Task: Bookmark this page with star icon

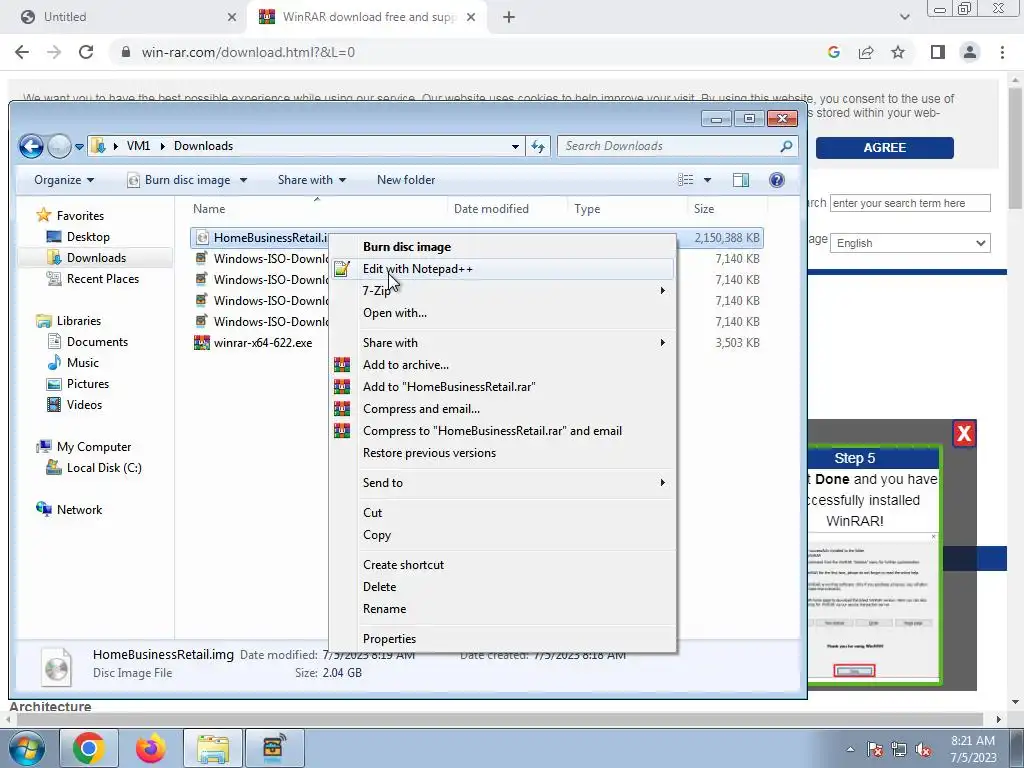Action: 898,52
